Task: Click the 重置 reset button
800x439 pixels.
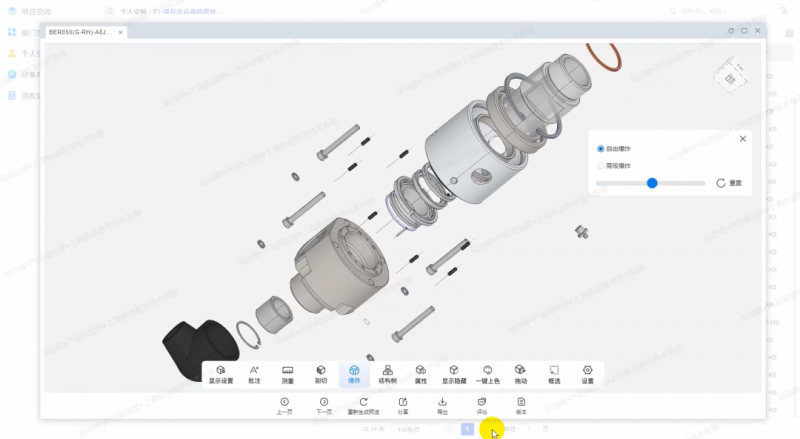Action: [729, 183]
